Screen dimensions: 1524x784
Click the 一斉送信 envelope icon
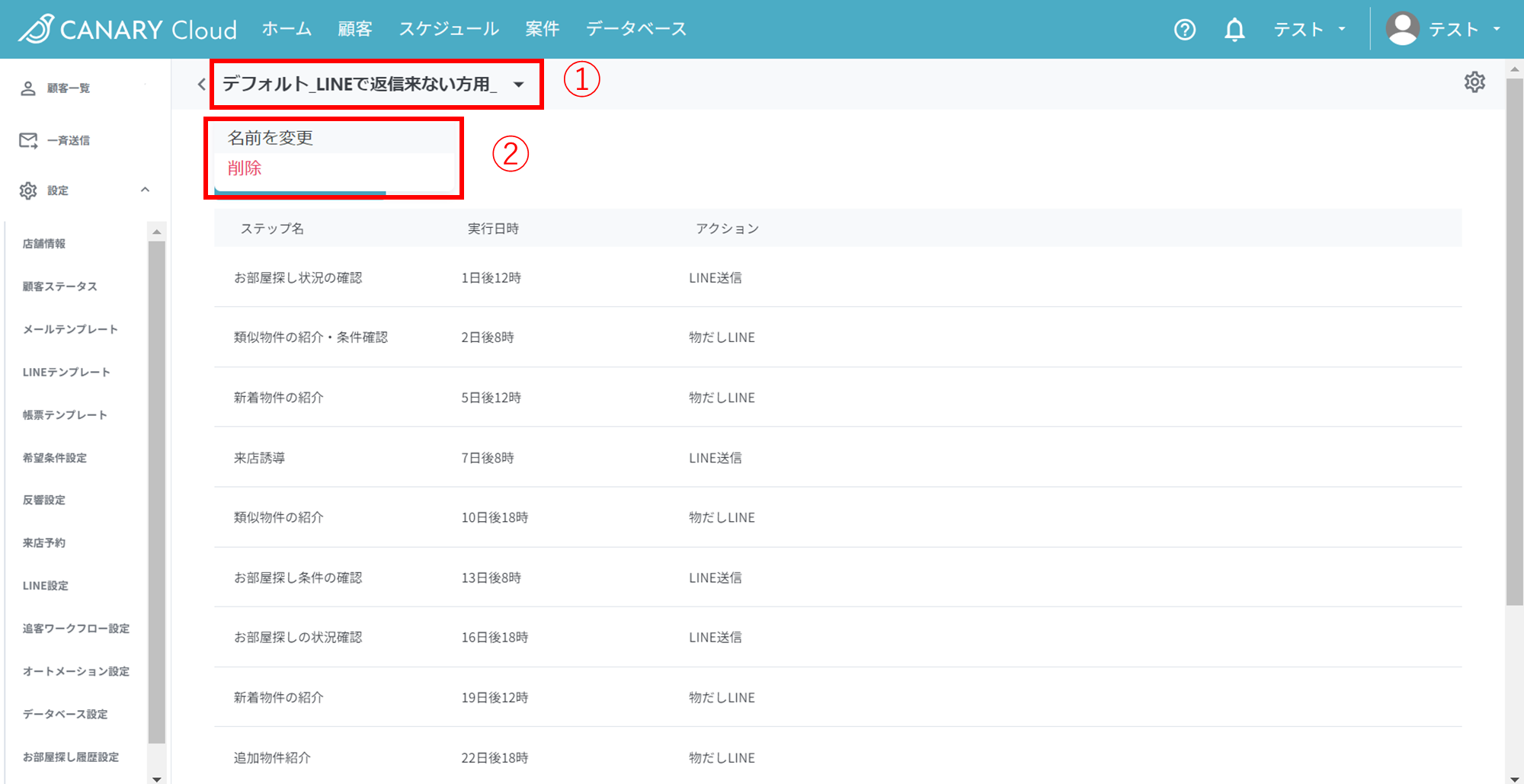tap(28, 140)
